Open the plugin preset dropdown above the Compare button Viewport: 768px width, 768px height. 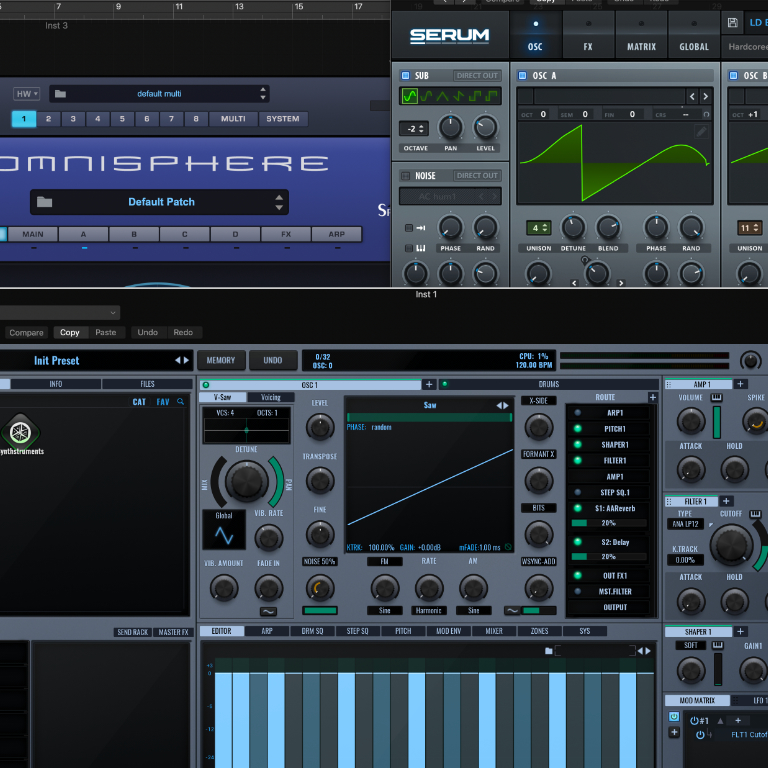[x=59, y=312]
